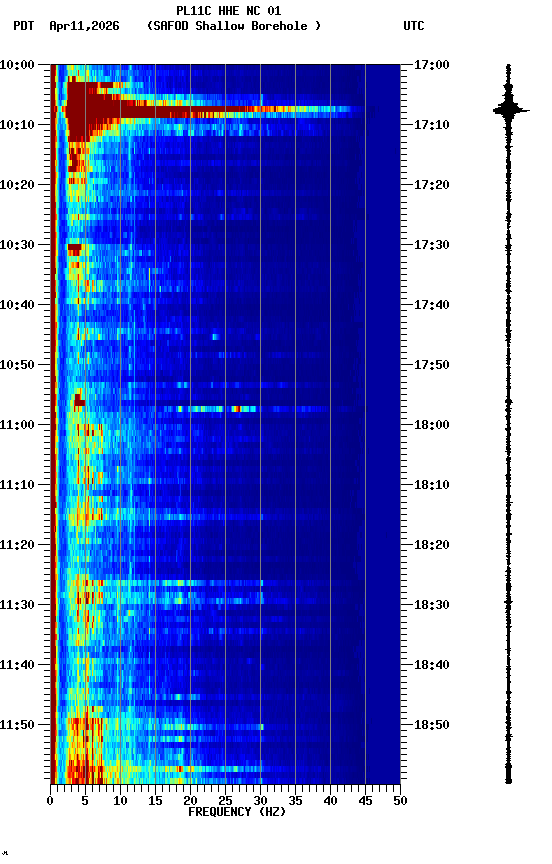This screenshot has height=864, width=552.
Task: Click the date Apr11,2026
Action: [x=84, y=26]
